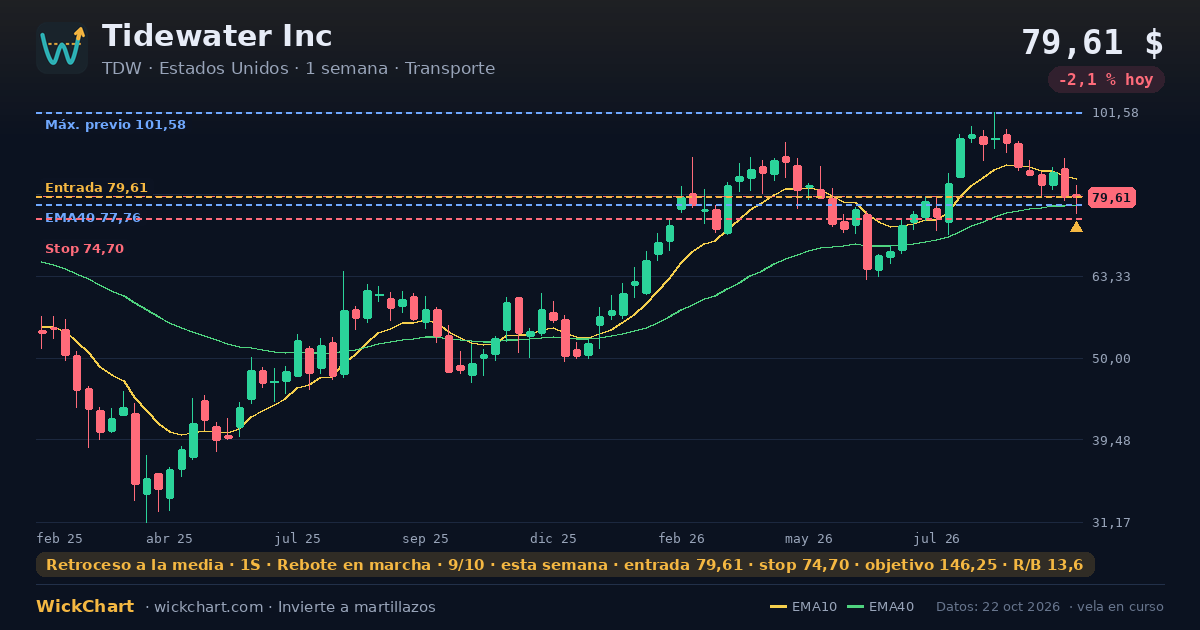Click the WickChart brand name in footer
This screenshot has width=1200, height=630.
point(85,607)
